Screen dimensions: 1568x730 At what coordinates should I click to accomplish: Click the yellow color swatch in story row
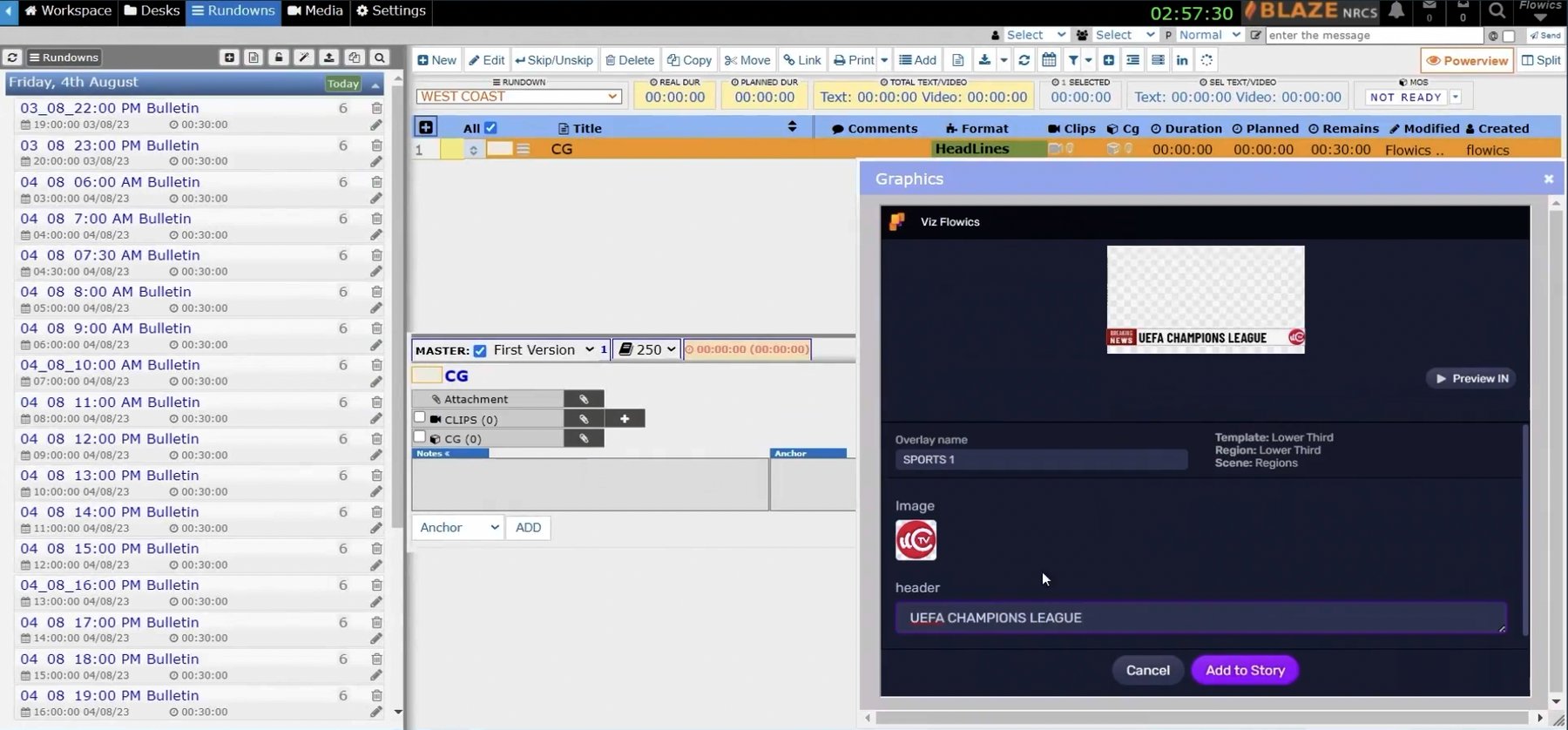click(x=451, y=149)
